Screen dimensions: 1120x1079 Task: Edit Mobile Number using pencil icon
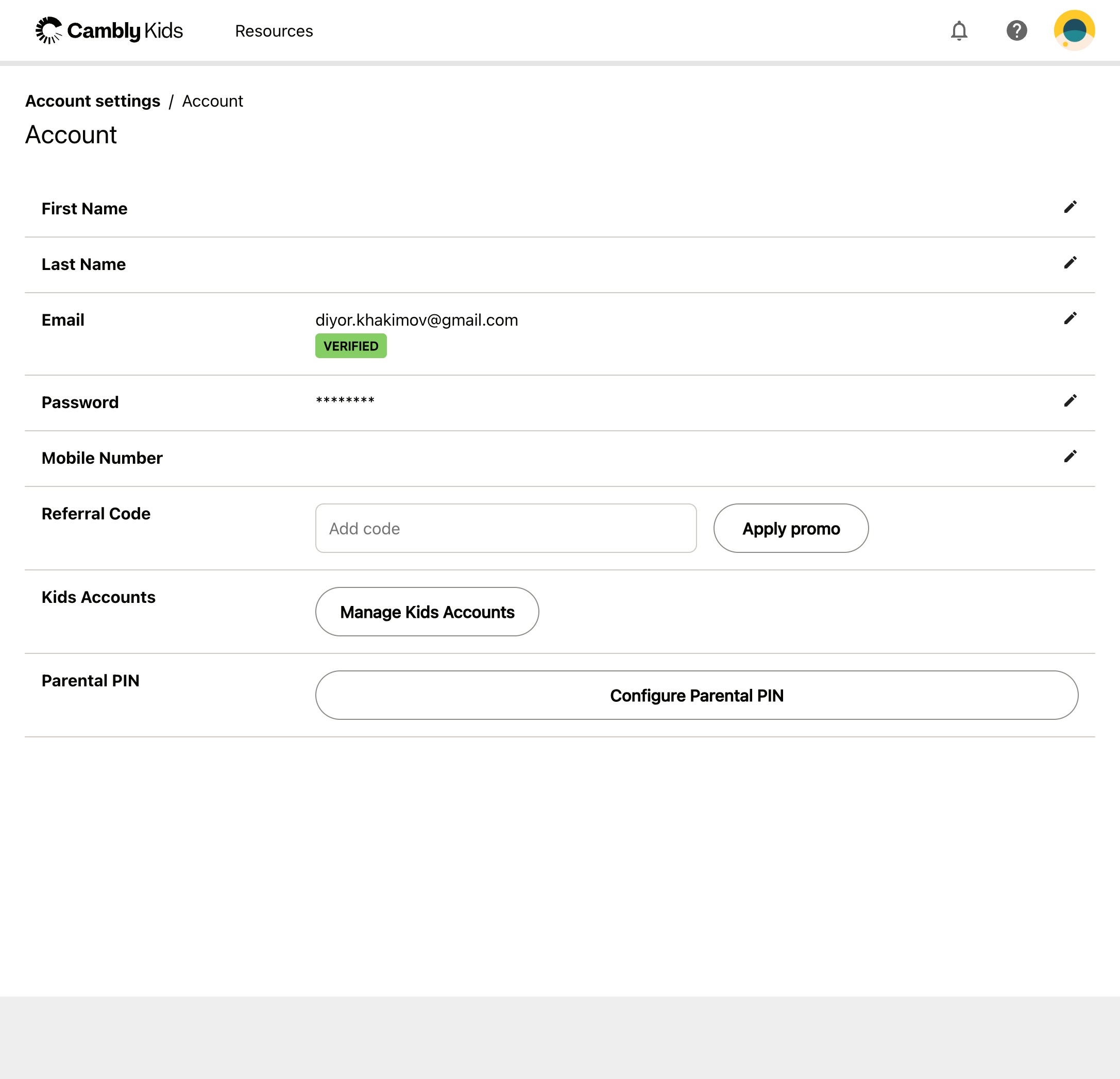click(1070, 456)
